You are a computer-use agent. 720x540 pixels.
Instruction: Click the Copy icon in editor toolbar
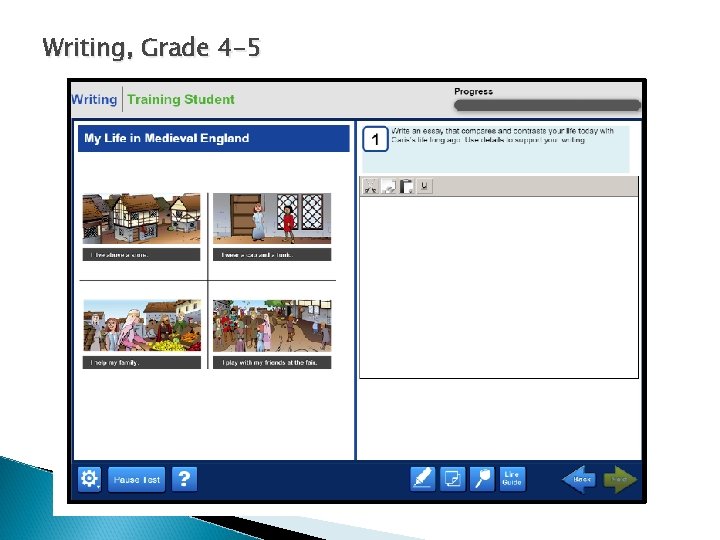[388, 186]
